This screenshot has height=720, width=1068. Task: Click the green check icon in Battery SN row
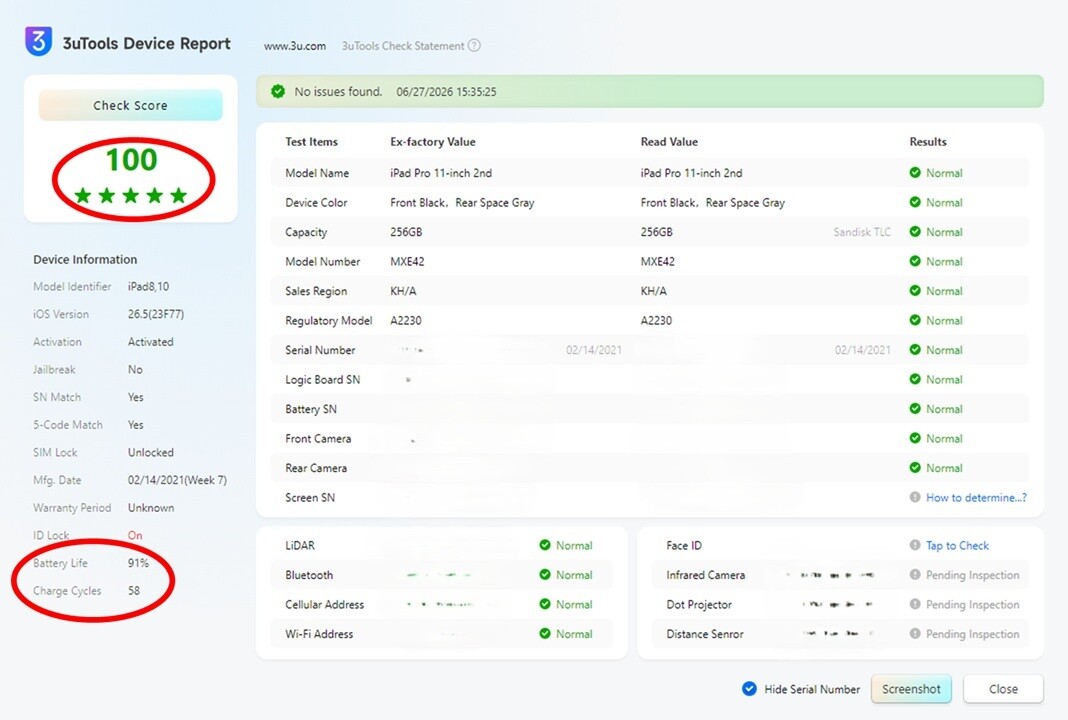click(915, 409)
